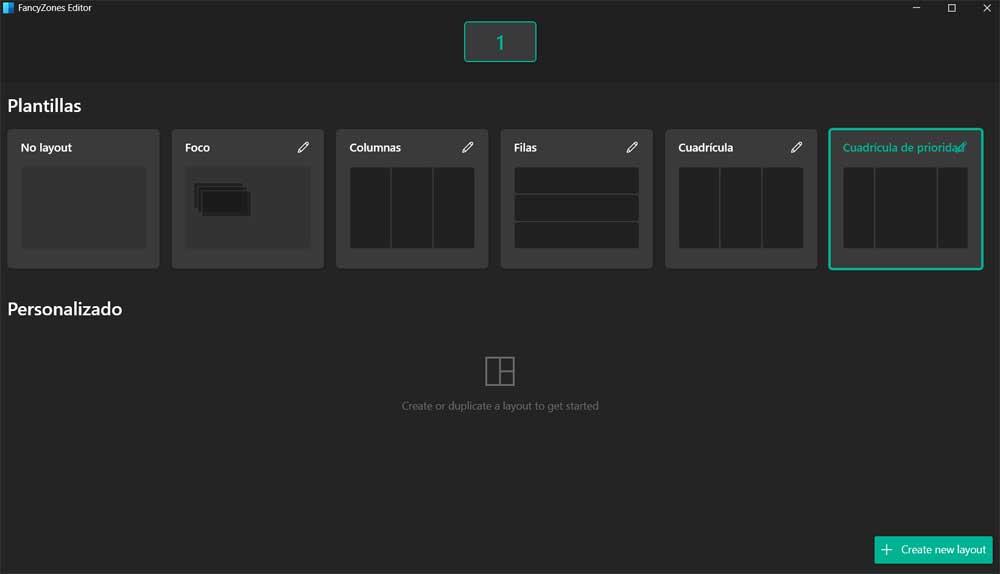Choose the Cuadrícula de prioridad preview
The height and width of the screenshot is (574, 1000).
906,208
